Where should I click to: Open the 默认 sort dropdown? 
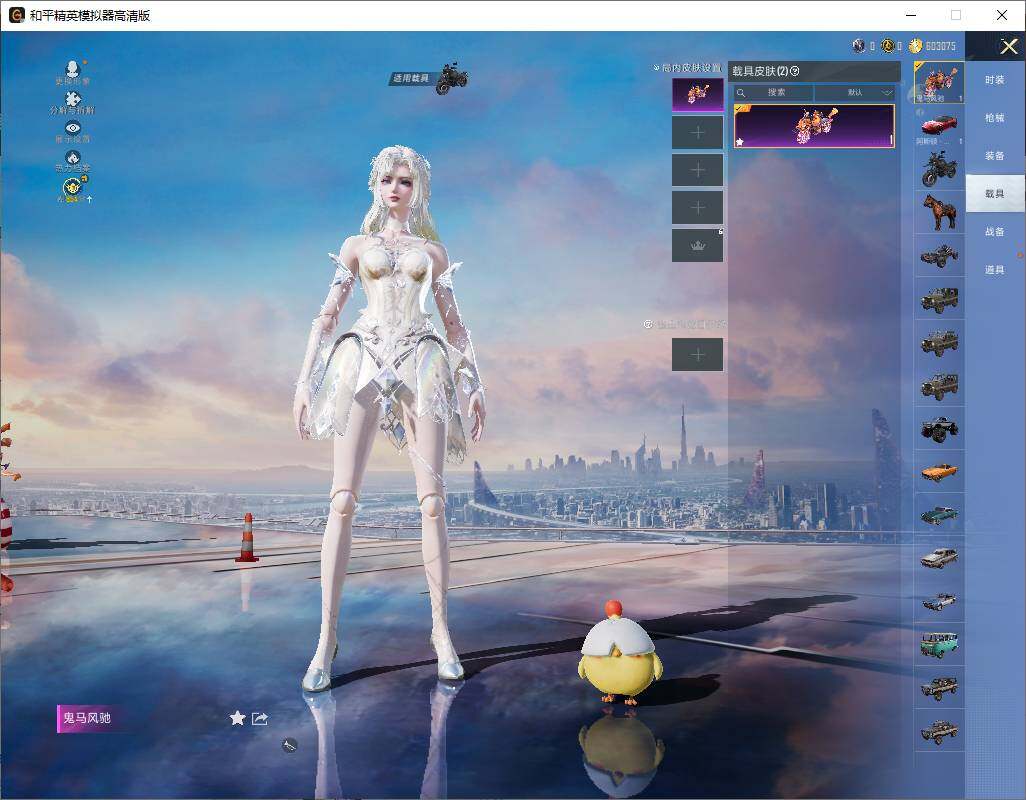pos(855,92)
